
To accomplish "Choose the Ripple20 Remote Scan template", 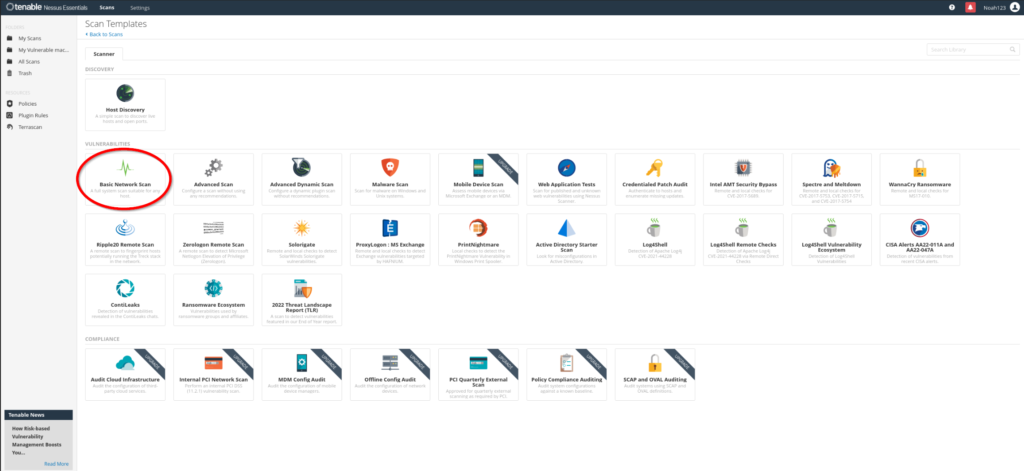I will 125,239.
